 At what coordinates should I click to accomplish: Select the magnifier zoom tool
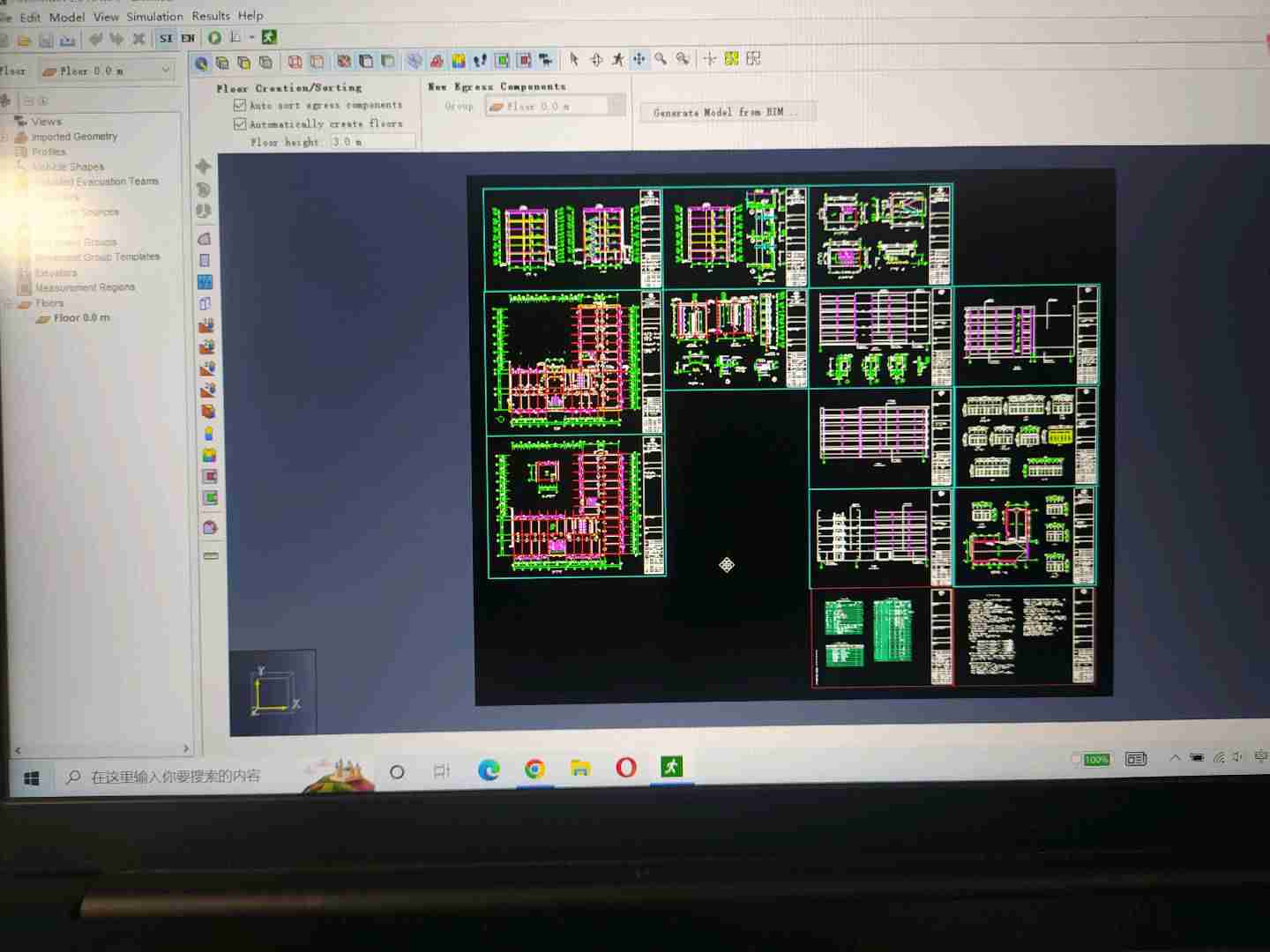661,59
